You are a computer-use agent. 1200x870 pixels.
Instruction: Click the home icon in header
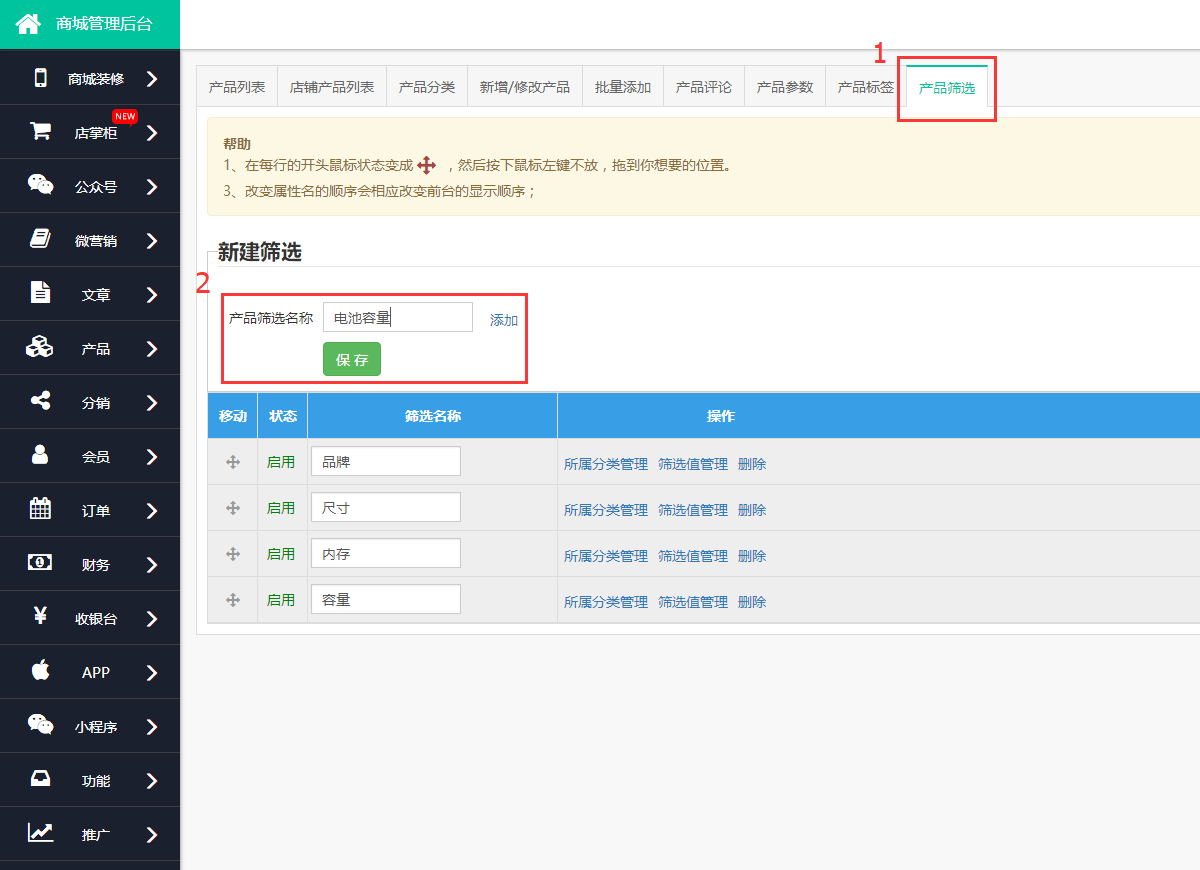pos(28,24)
